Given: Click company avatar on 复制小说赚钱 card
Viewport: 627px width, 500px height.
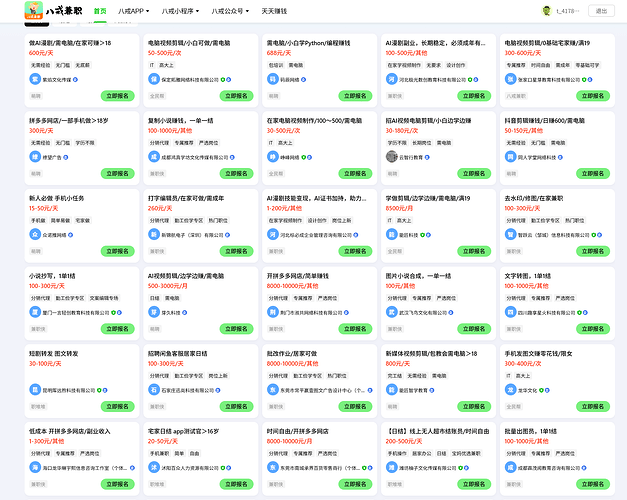Looking at the screenshot, I should 154,157.
